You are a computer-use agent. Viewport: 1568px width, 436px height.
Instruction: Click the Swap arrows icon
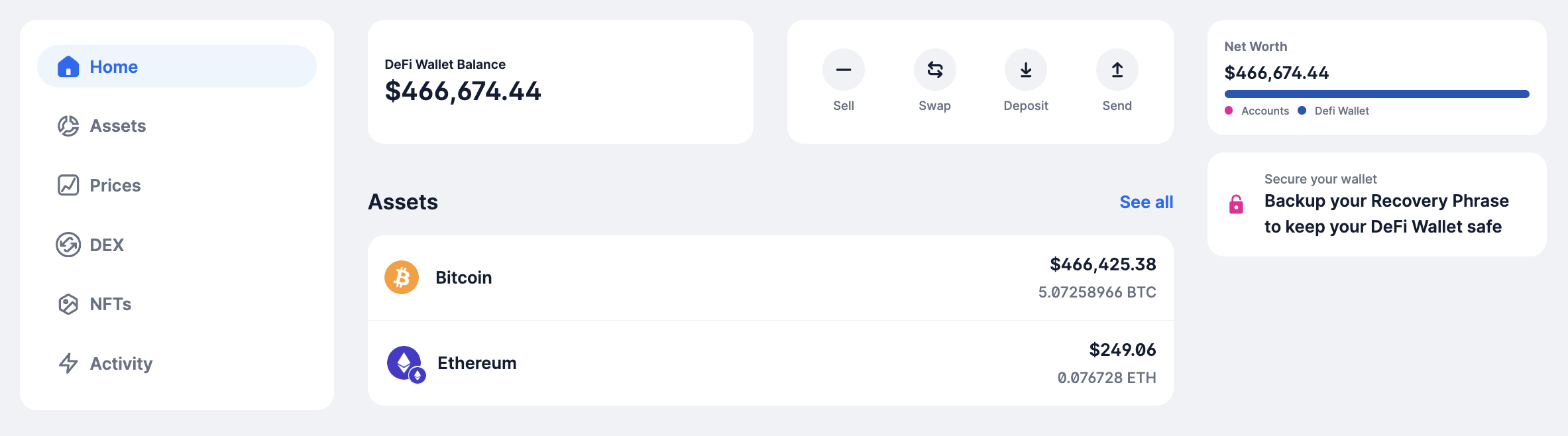[934, 70]
